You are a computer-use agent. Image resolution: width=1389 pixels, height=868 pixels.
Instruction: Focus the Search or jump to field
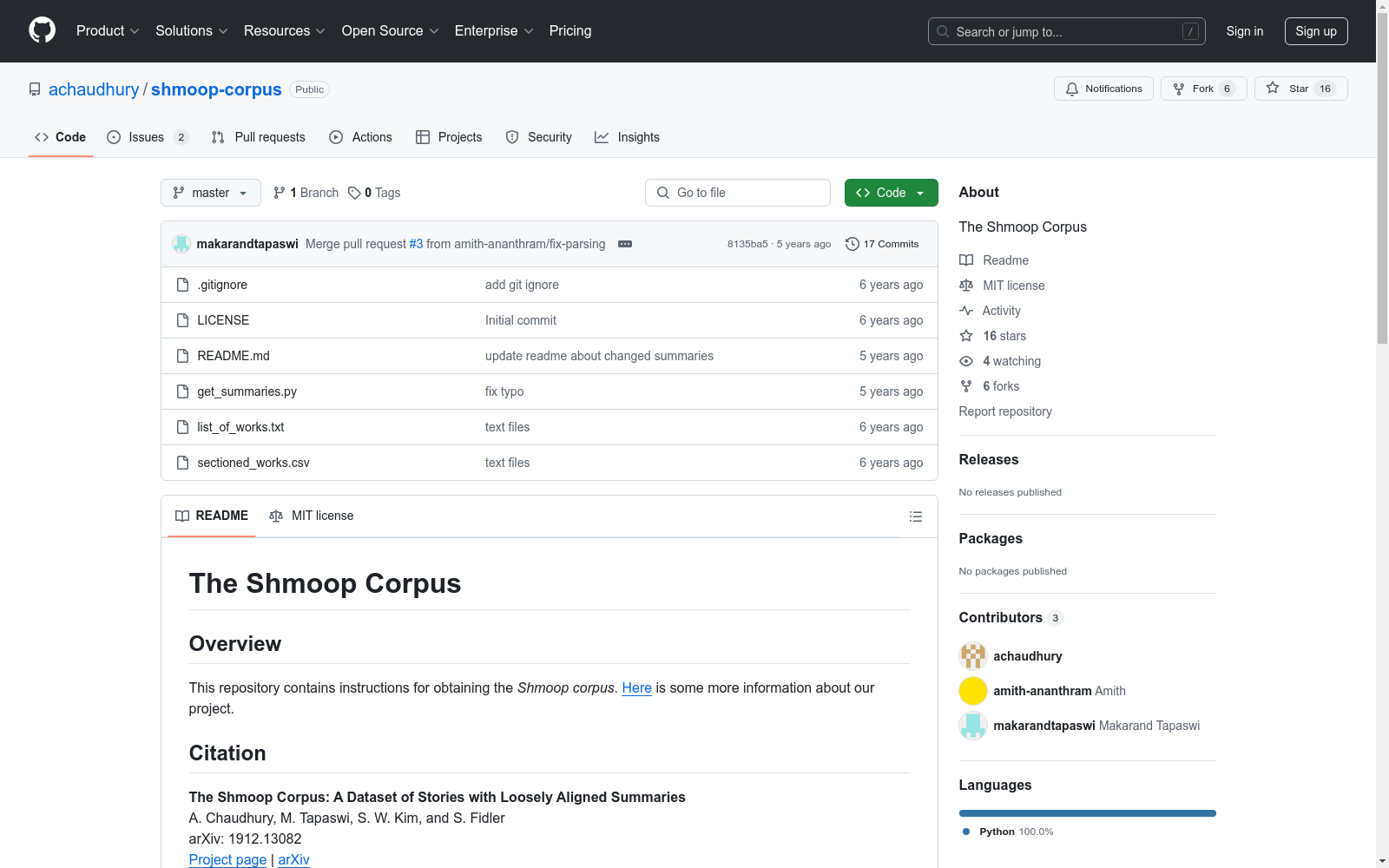click(x=1067, y=31)
